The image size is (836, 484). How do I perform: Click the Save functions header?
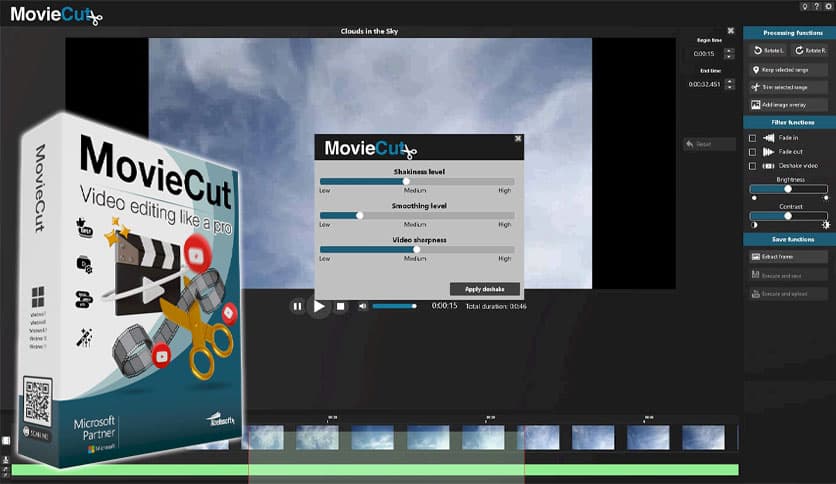pos(790,239)
